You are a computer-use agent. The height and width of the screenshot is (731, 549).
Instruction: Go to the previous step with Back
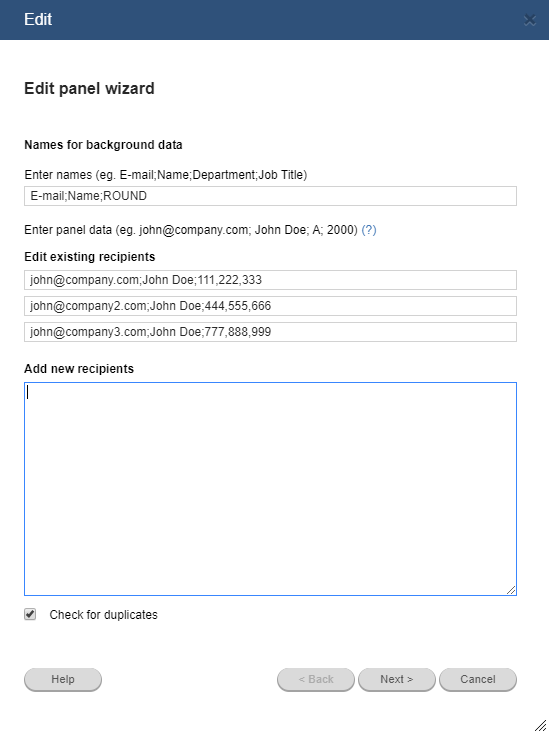pos(316,679)
